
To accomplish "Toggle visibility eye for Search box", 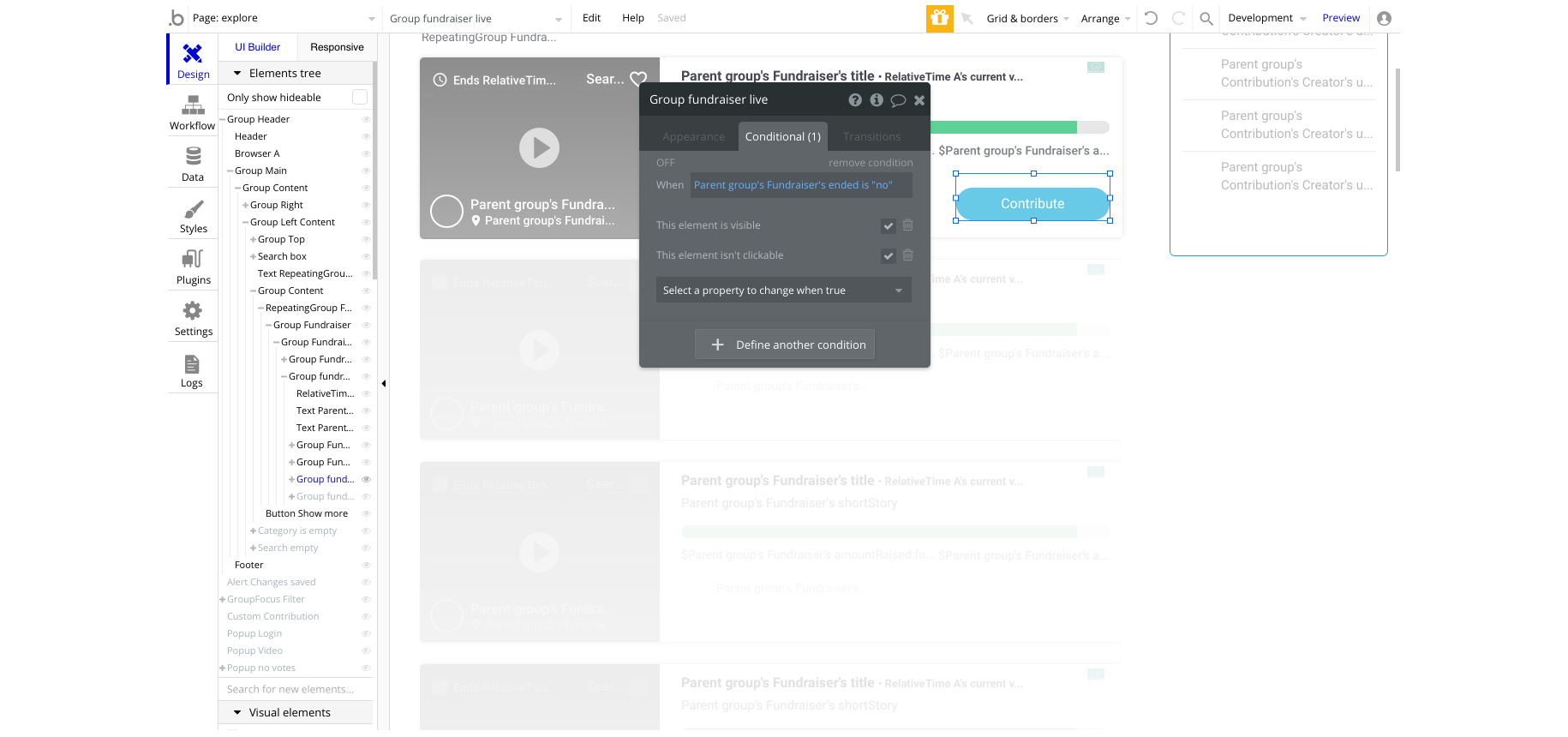I will coord(366,256).
